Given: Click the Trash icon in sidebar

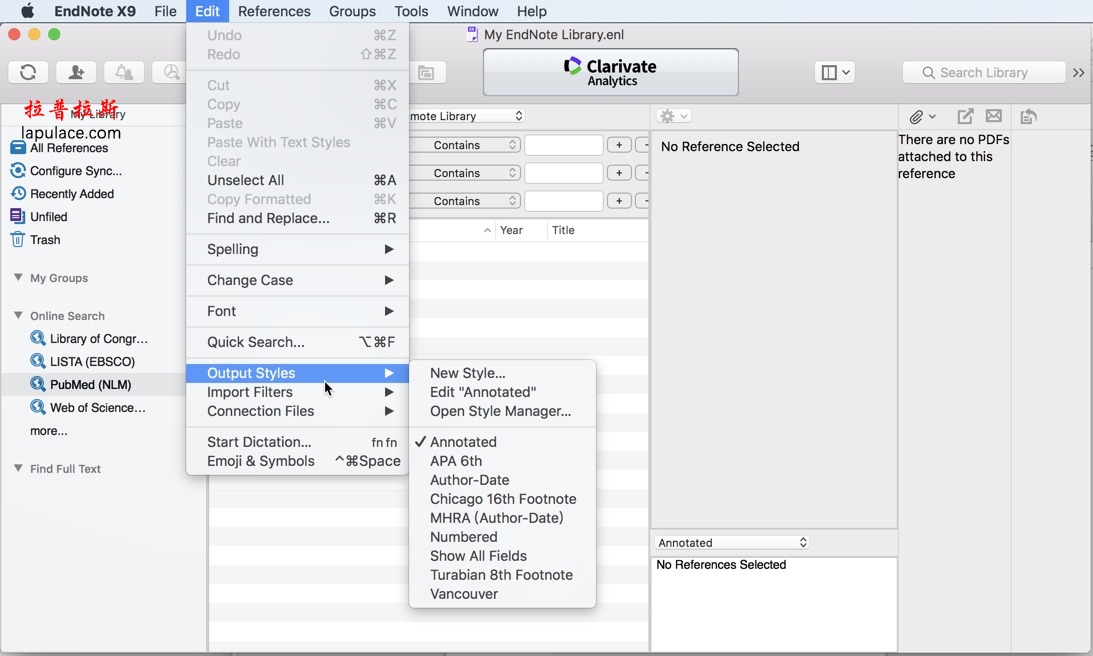Looking at the screenshot, I should coord(17,239).
